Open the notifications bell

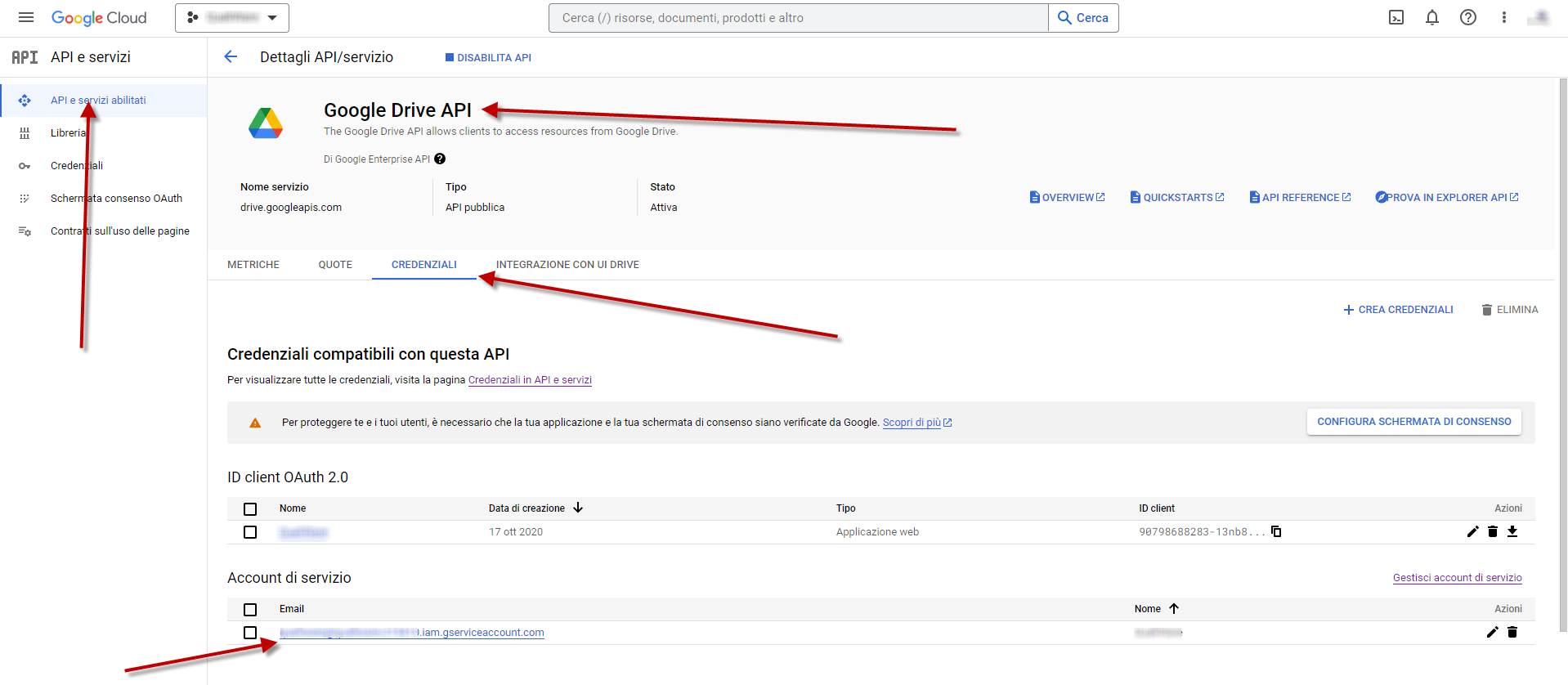pyautogui.click(x=1432, y=17)
